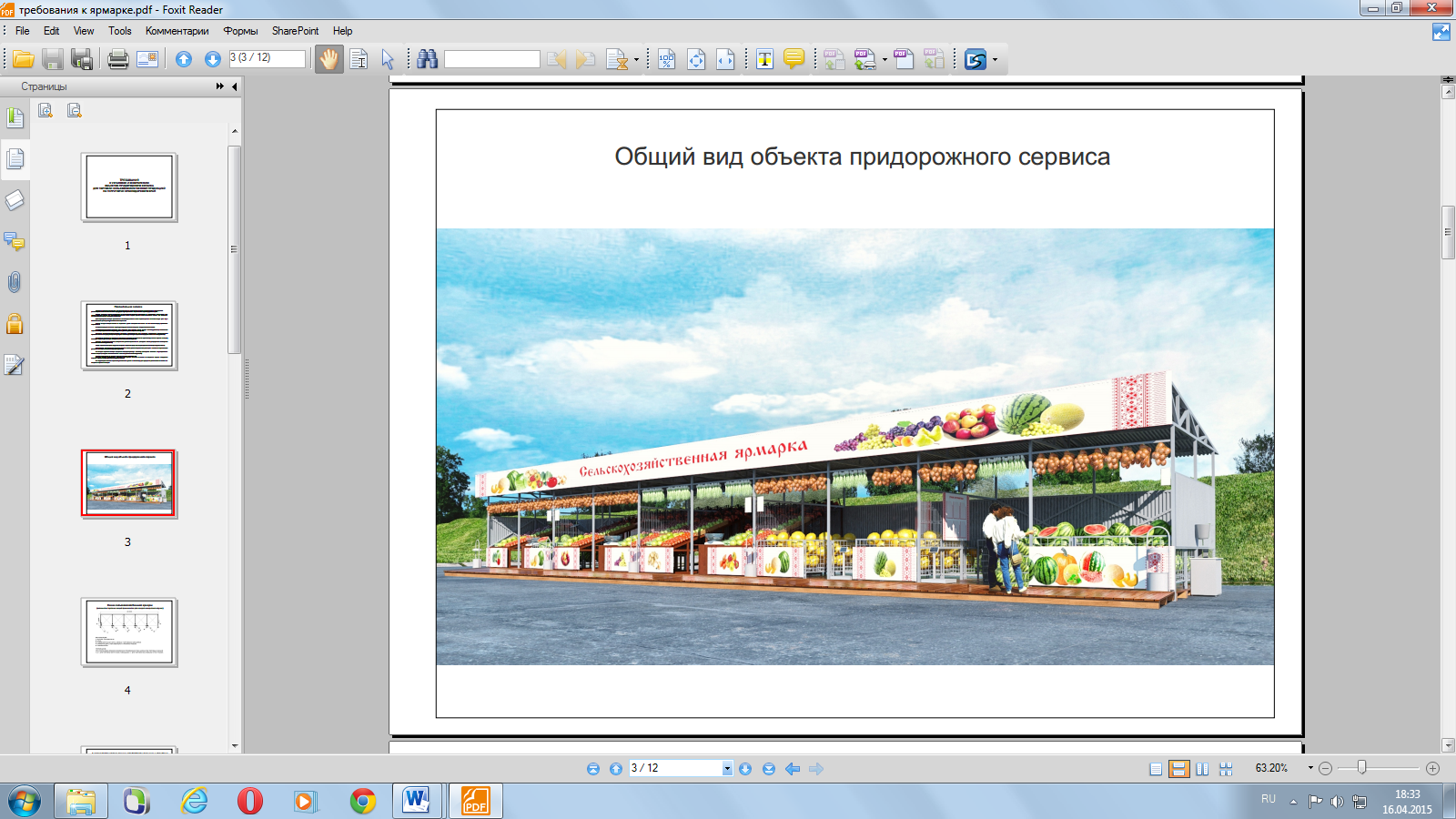The height and width of the screenshot is (819, 1456).
Task: Toggle continuous page layout mode
Action: 1178,769
